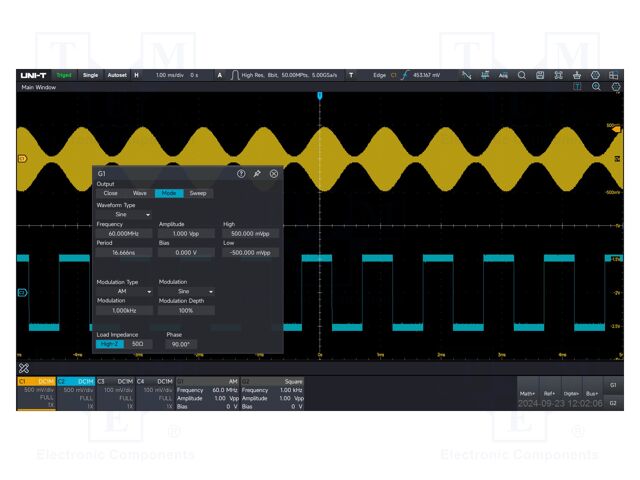Open trigger T settings
Viewport: 640px width, 480px height.
(x=351, y=75)
